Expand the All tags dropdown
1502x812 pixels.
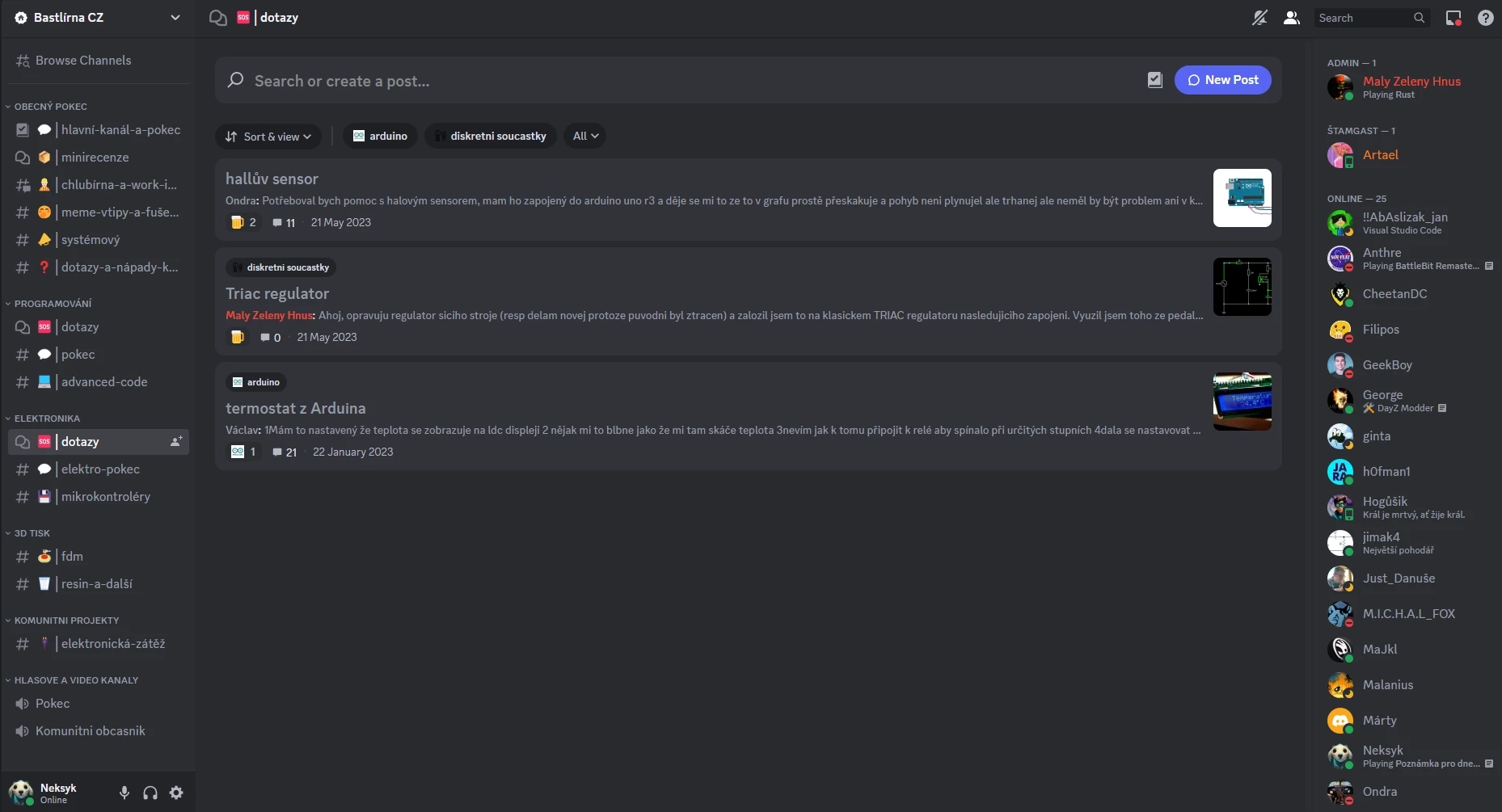(585, 136)
